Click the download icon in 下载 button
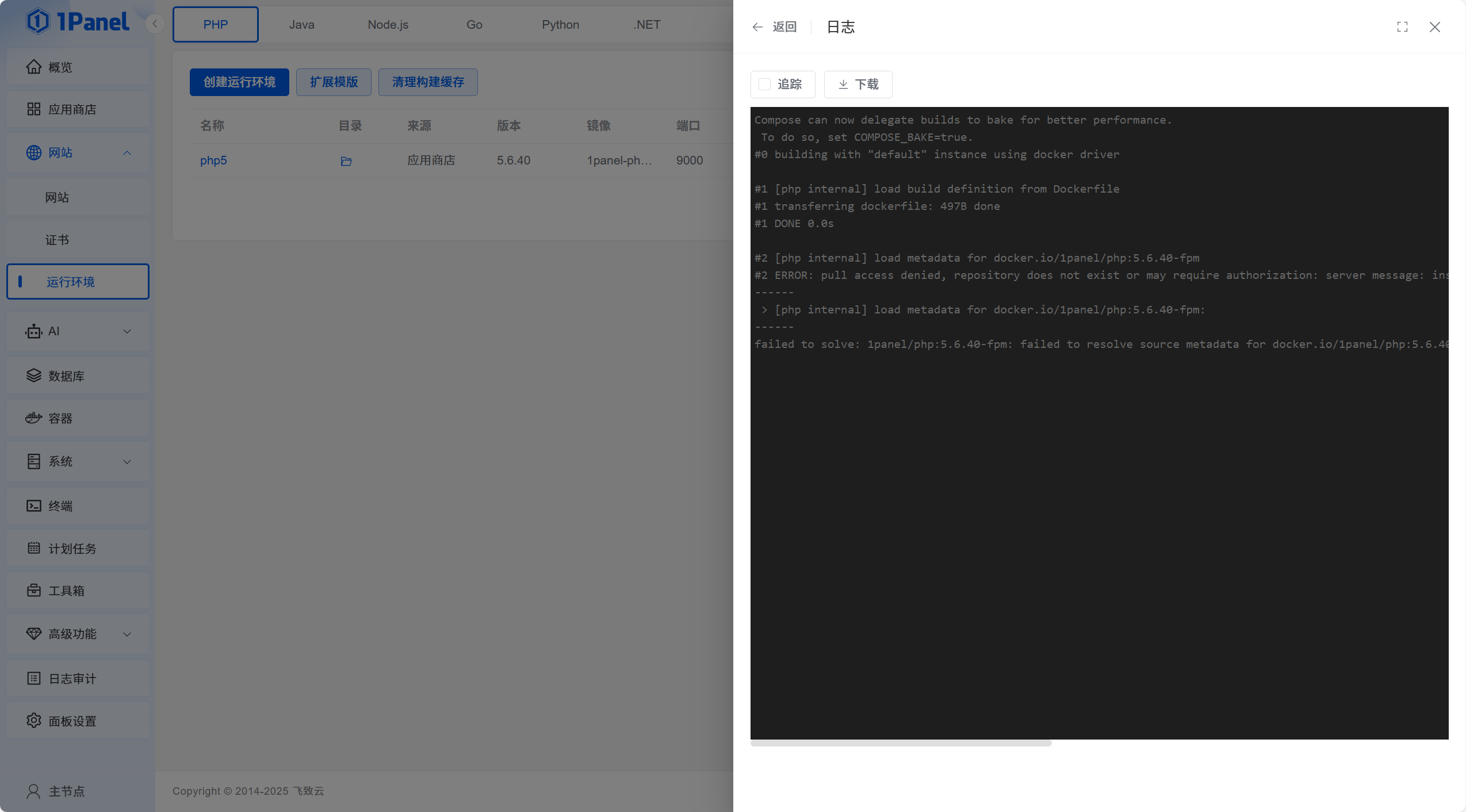The image size is (1466, 812). tap(843, 85)
